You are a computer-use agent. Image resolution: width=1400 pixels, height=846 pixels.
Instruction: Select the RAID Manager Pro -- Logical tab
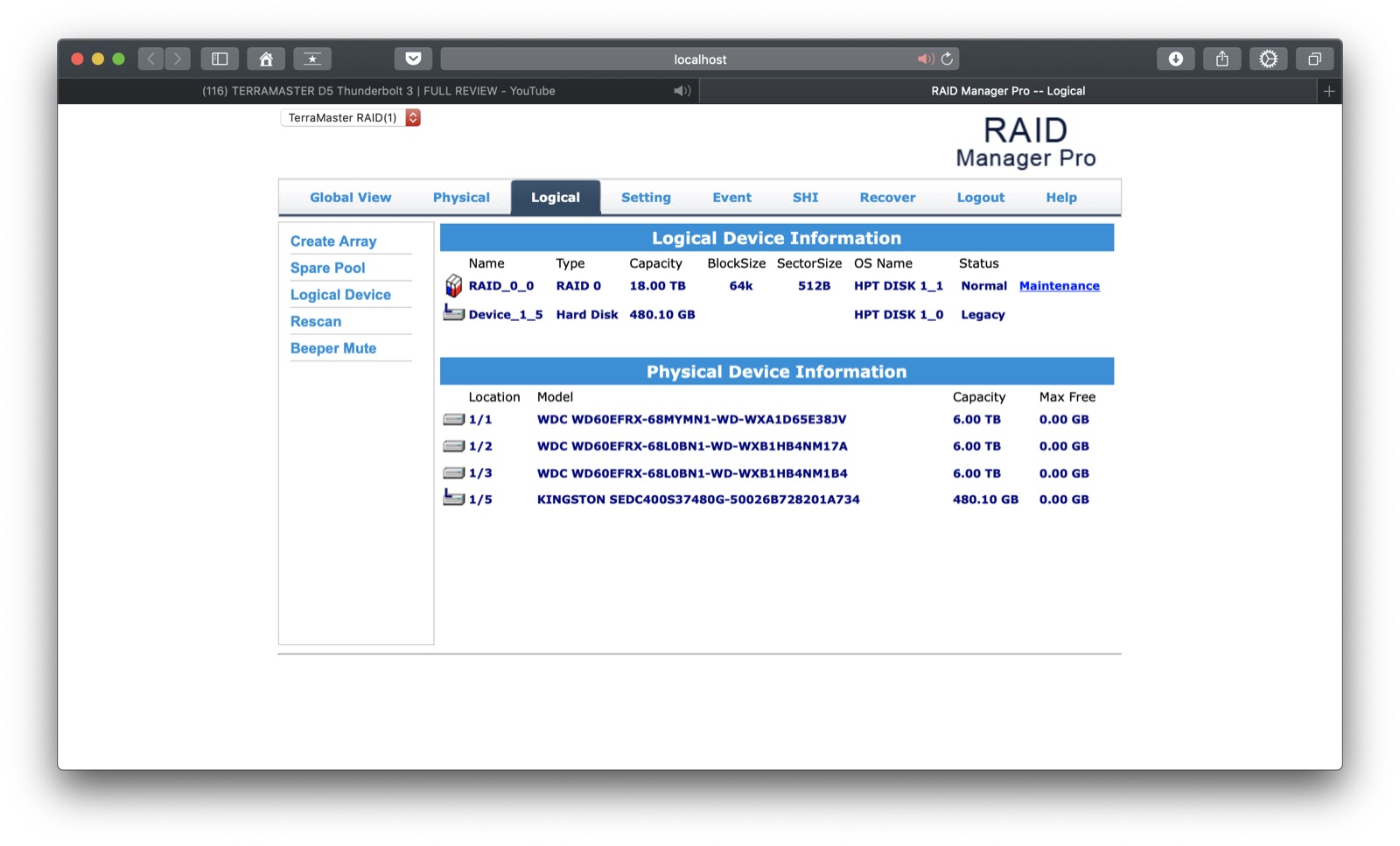pyautogui.click(x=1008, y=91)
